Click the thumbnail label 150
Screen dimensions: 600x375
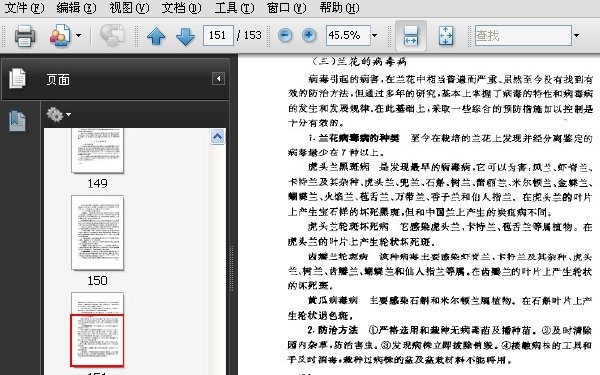[x=97, y=280]
